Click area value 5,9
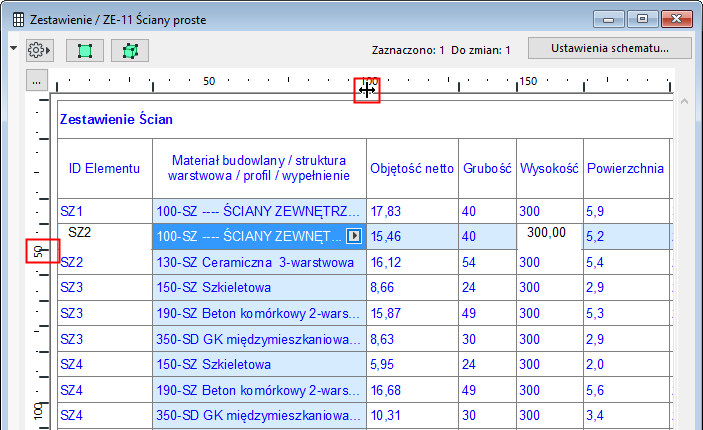 (x=595, y=211)
